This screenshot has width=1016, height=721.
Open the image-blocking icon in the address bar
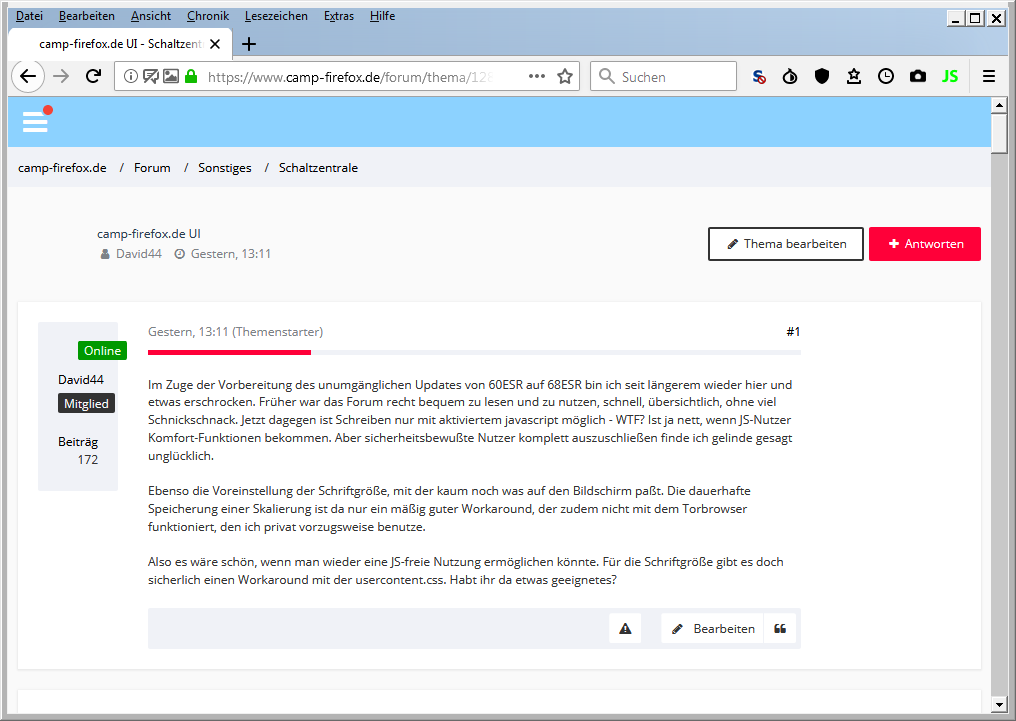tap(171, 76)
